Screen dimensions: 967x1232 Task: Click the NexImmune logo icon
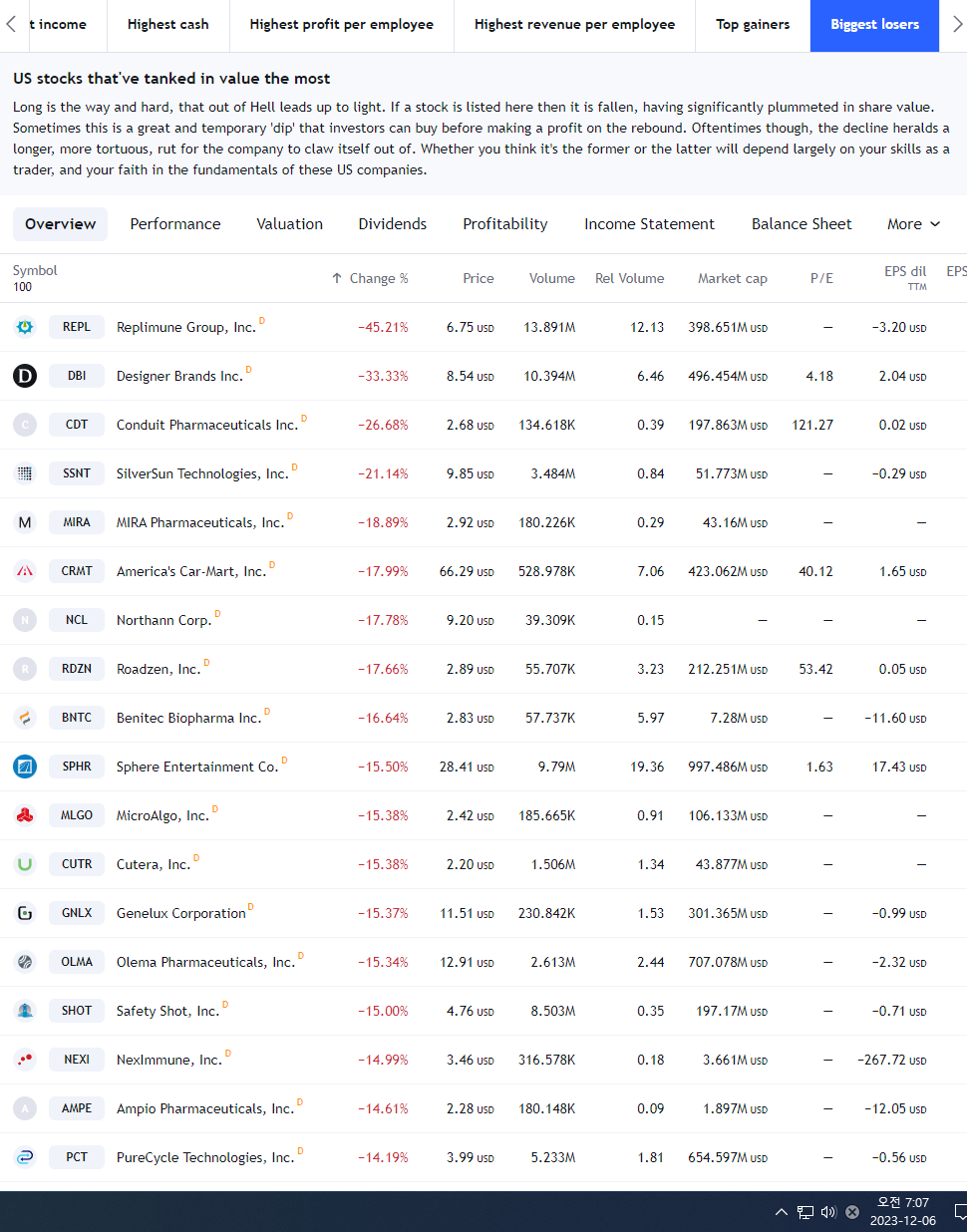[x=25, y=1060]
